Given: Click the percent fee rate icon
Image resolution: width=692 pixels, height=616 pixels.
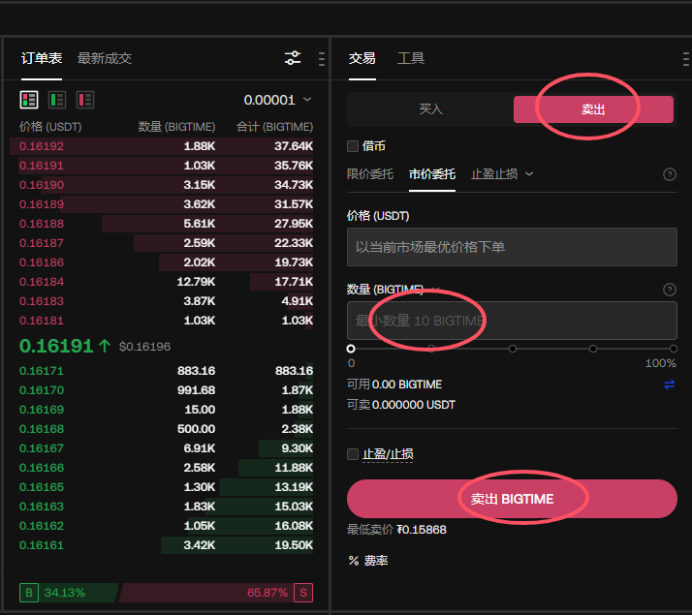Looking at the screenshot, I should (x=354, y=561).
